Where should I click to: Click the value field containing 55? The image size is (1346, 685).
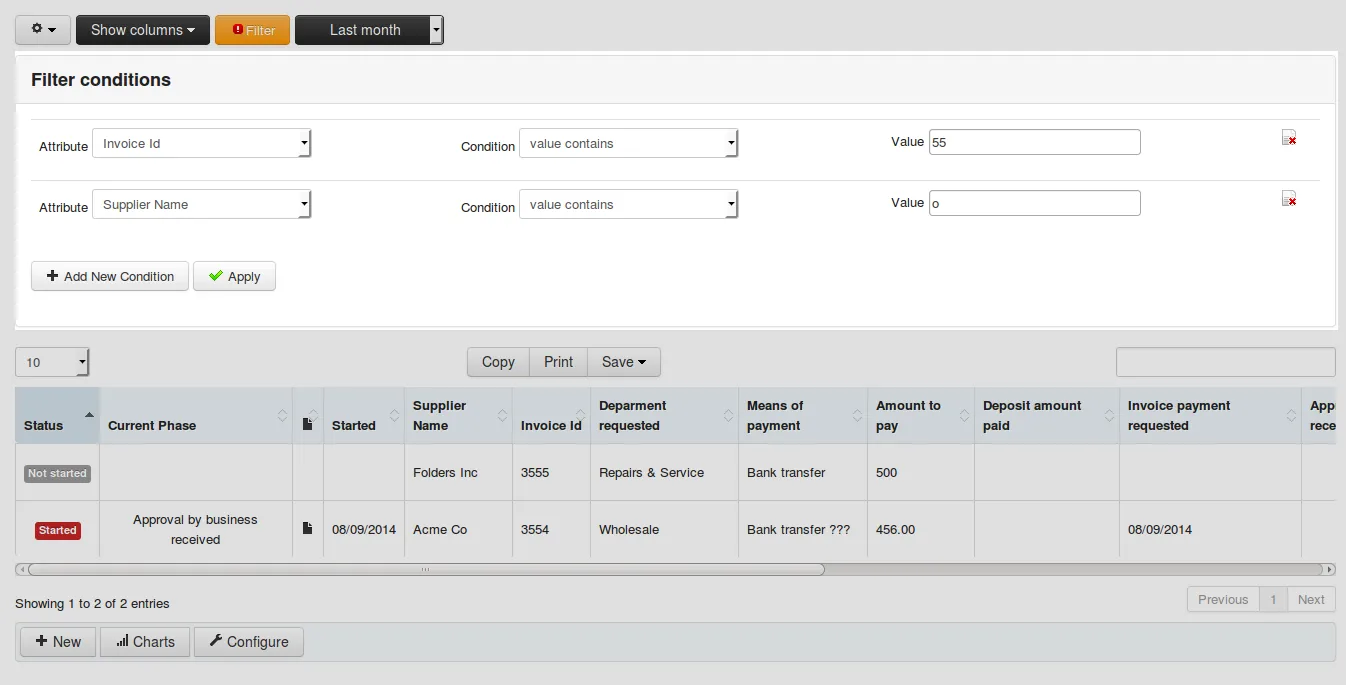click(1035, 142)
